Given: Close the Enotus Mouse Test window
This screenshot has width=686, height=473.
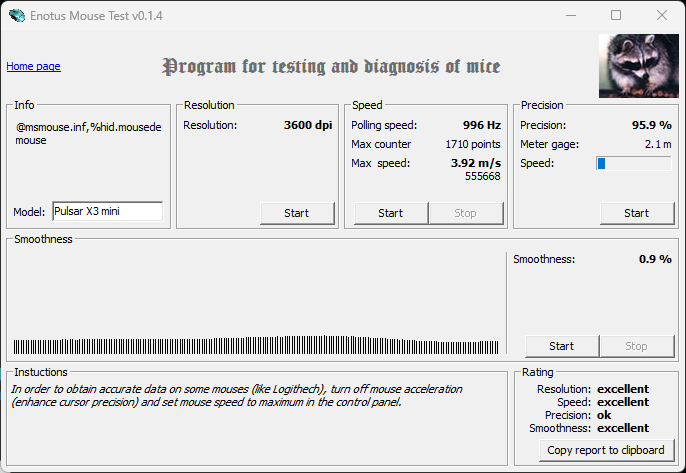Looking at the screenshot, I should 662,15.
